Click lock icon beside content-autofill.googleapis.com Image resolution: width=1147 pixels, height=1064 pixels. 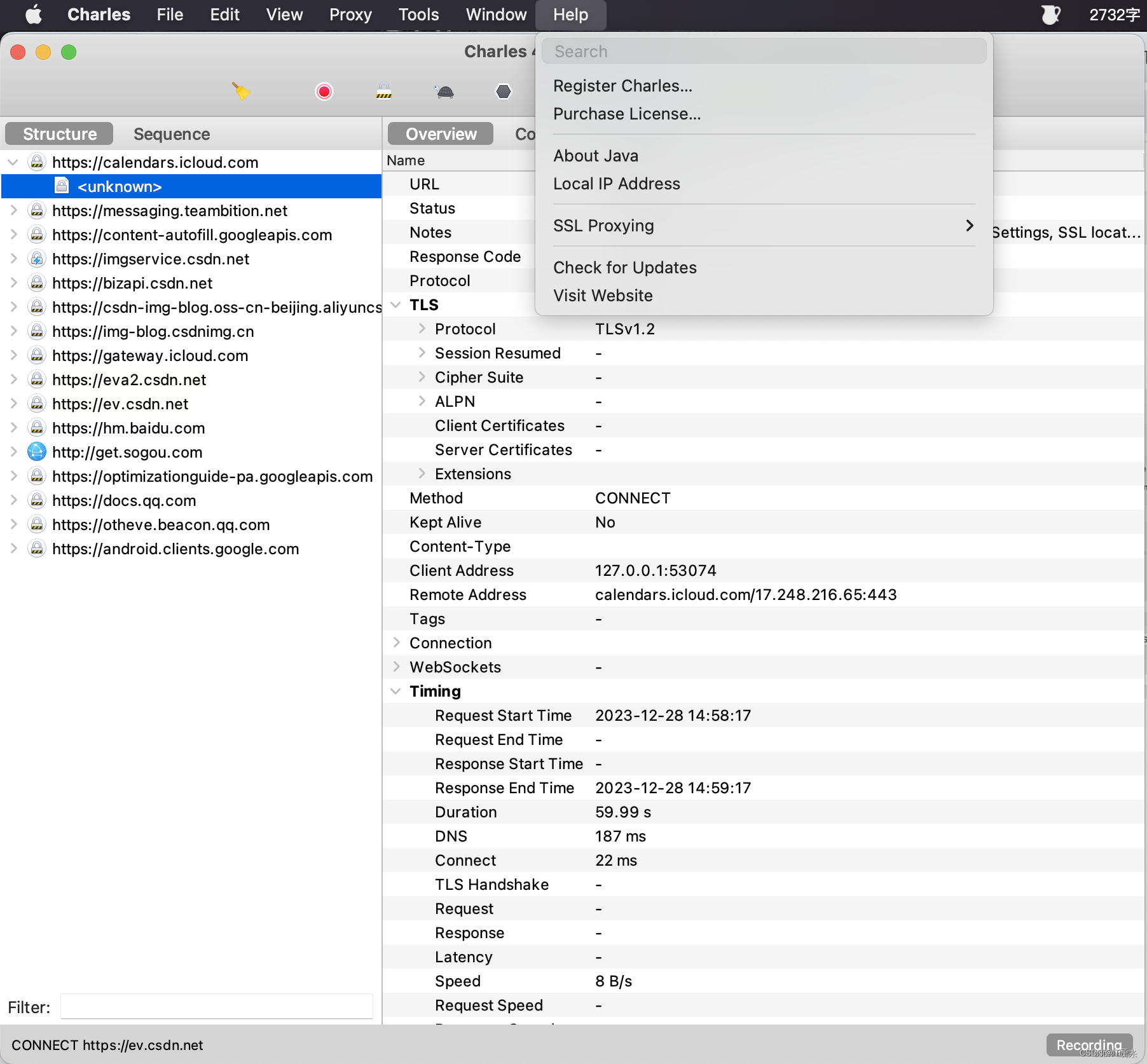point(37,235)
